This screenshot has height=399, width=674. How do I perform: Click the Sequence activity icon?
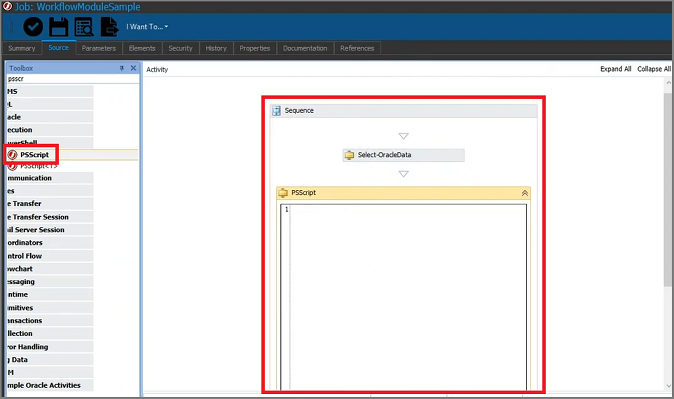click(x=276, y=111)
